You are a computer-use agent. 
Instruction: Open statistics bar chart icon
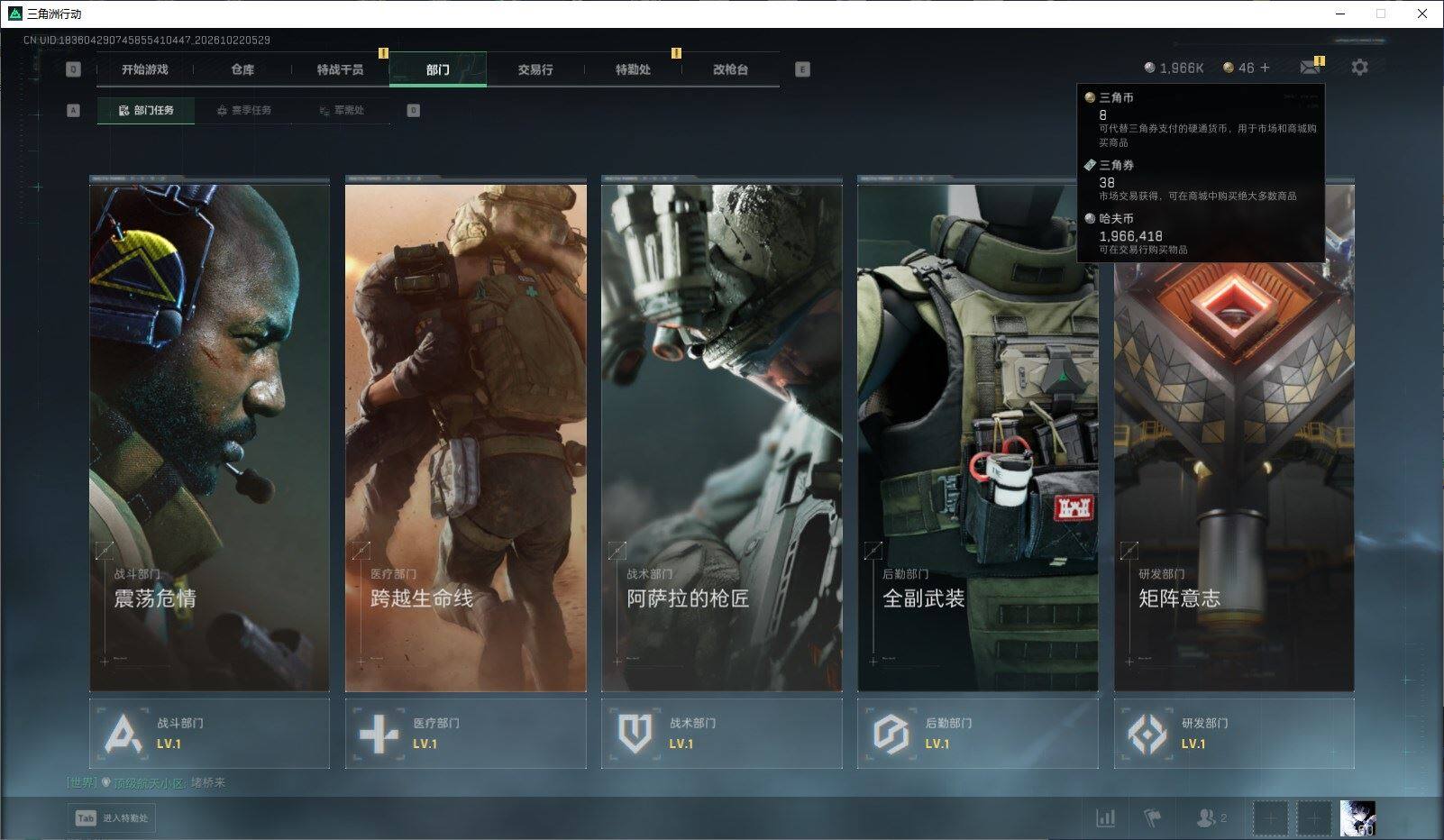(1105, 818)
